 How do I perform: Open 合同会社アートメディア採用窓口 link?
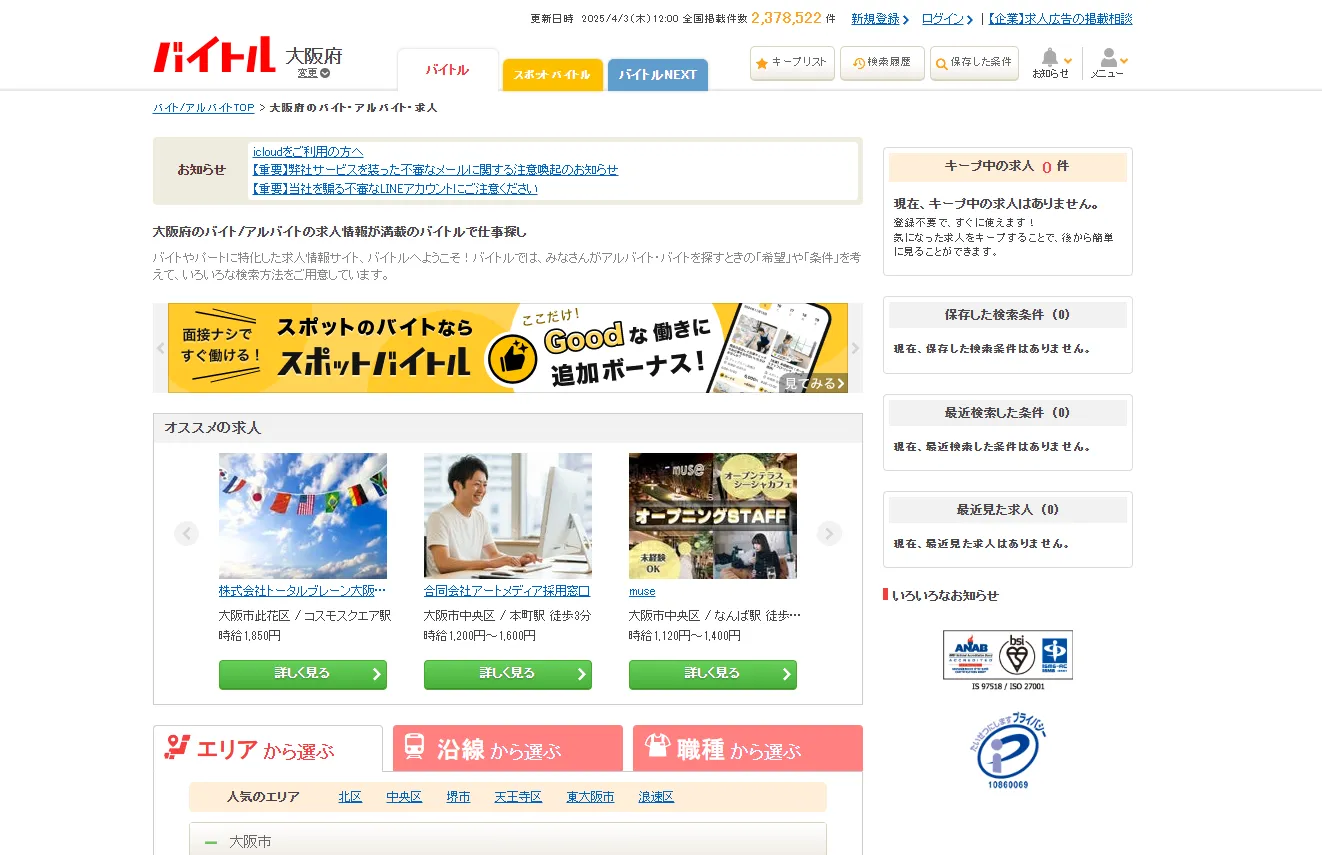pos(507,591)
